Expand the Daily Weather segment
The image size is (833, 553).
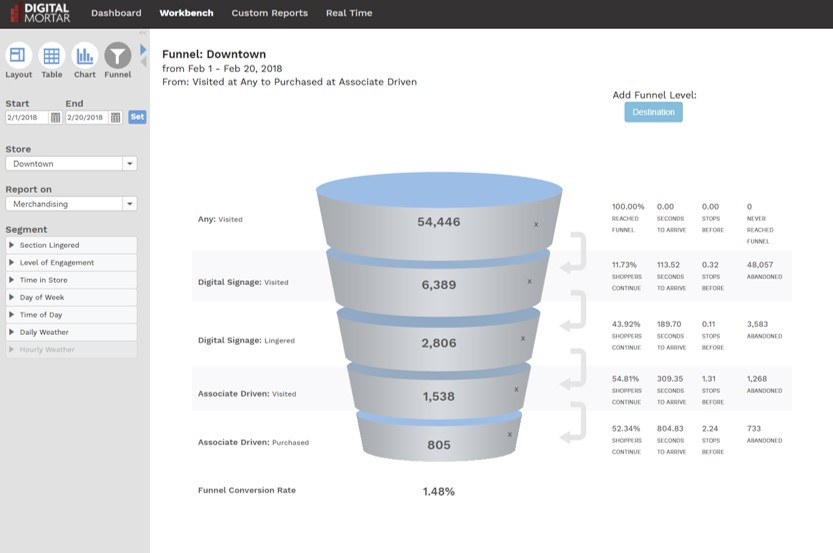tap(71, 332)
